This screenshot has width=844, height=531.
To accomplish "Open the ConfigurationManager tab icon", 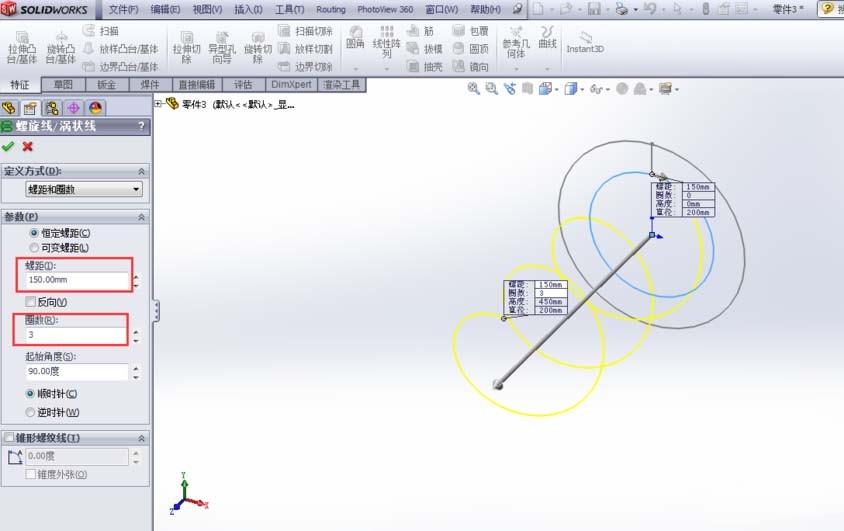I will 52,108.
